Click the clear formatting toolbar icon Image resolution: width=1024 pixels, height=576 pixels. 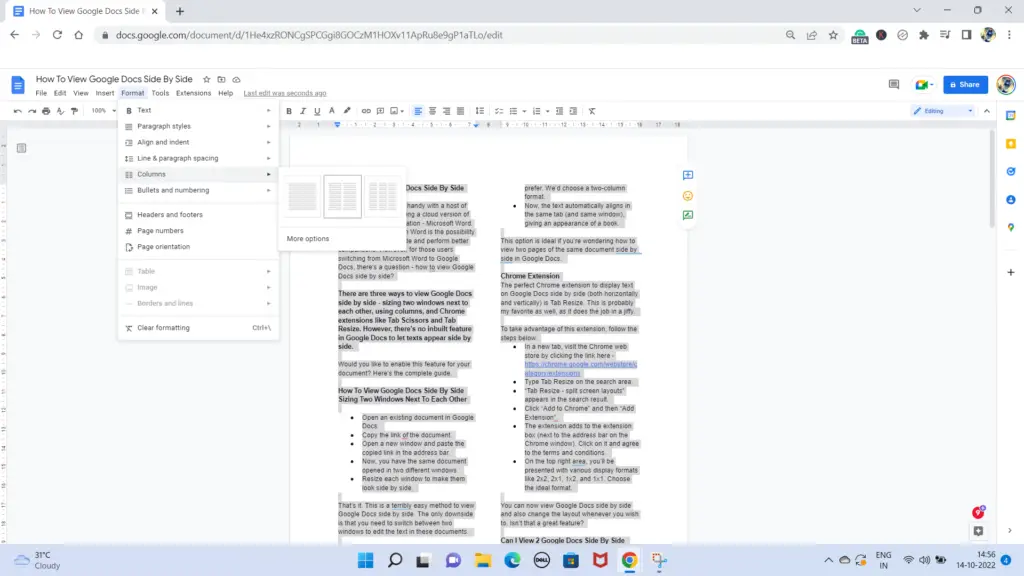pyautogui.click(x=592, y=111)
